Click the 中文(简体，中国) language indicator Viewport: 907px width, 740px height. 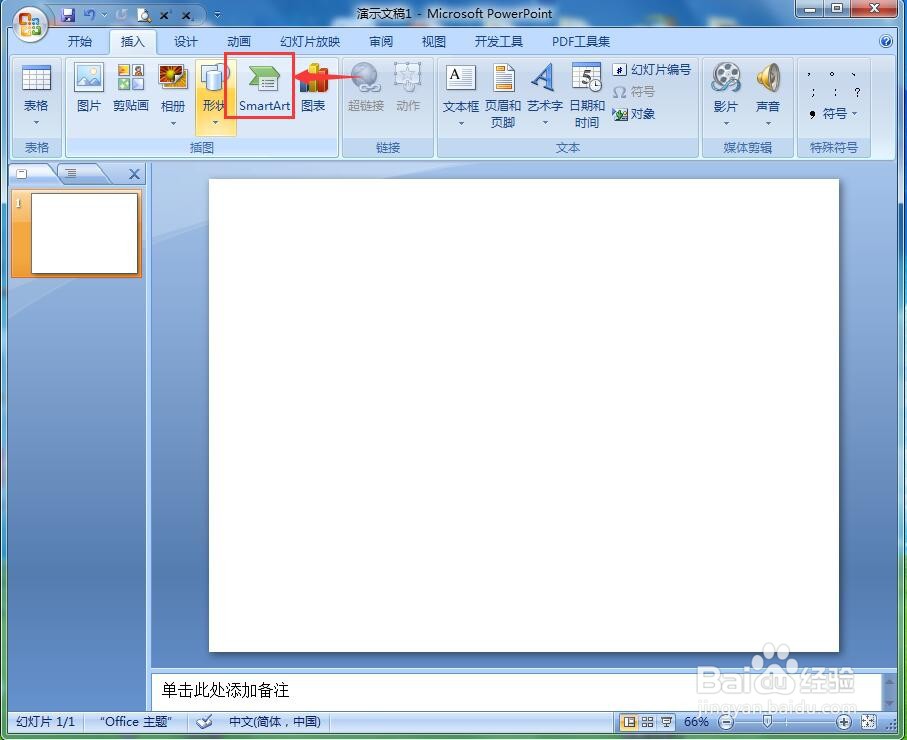point(275,722)
